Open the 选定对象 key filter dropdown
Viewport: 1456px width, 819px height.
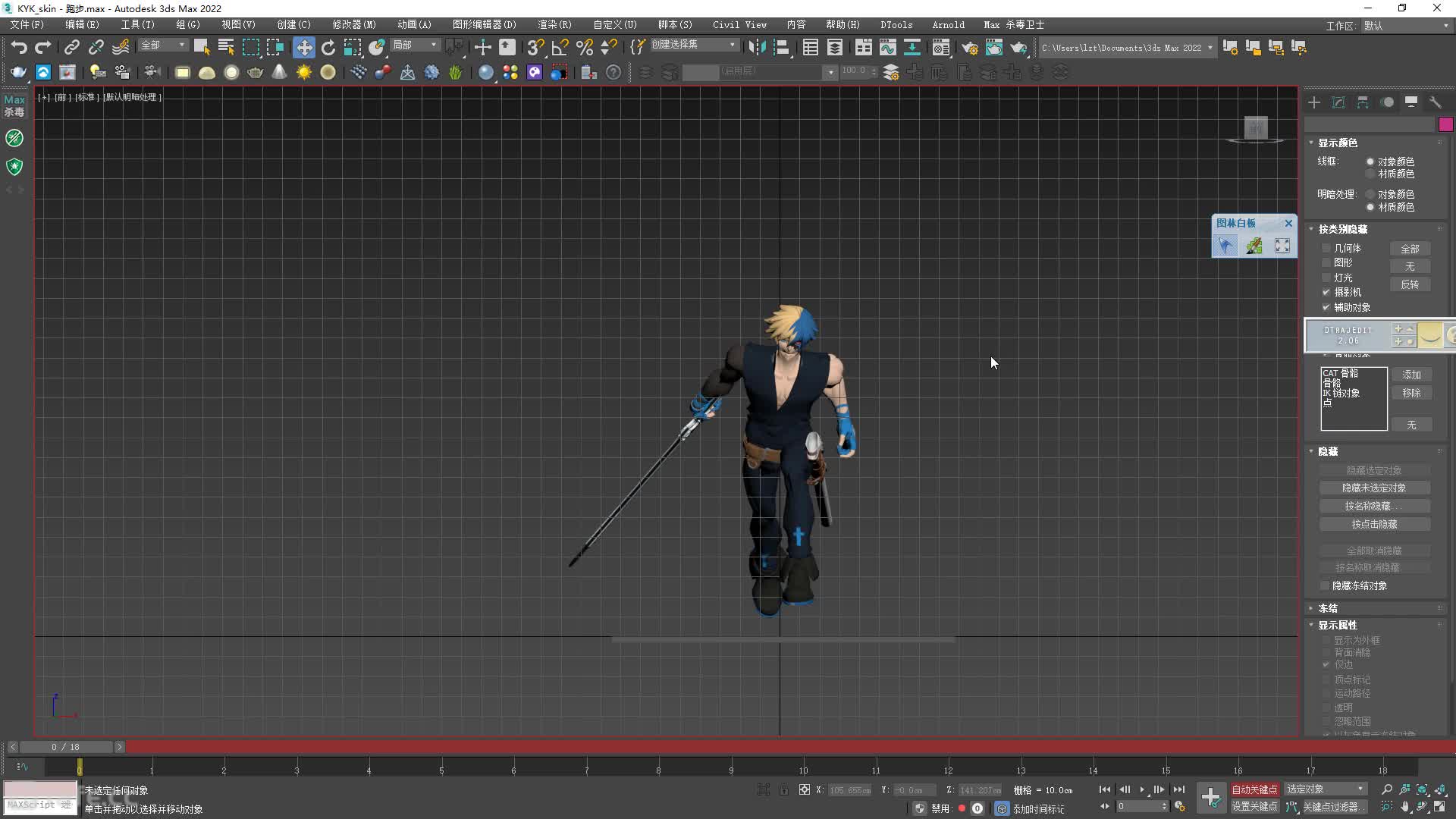[x=1326, y=789]
